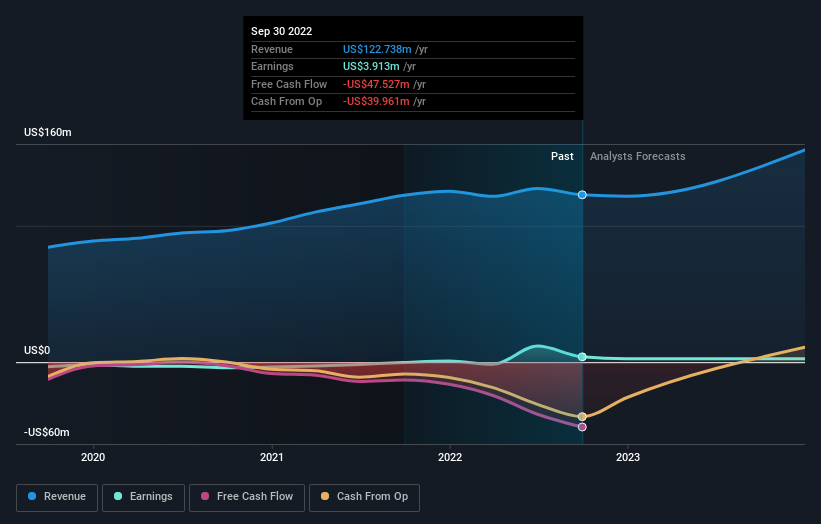This screenshot has height=524, width=821.
Task: Click the Sep 30 2022 tooltip date
Action: pos(281,31)
